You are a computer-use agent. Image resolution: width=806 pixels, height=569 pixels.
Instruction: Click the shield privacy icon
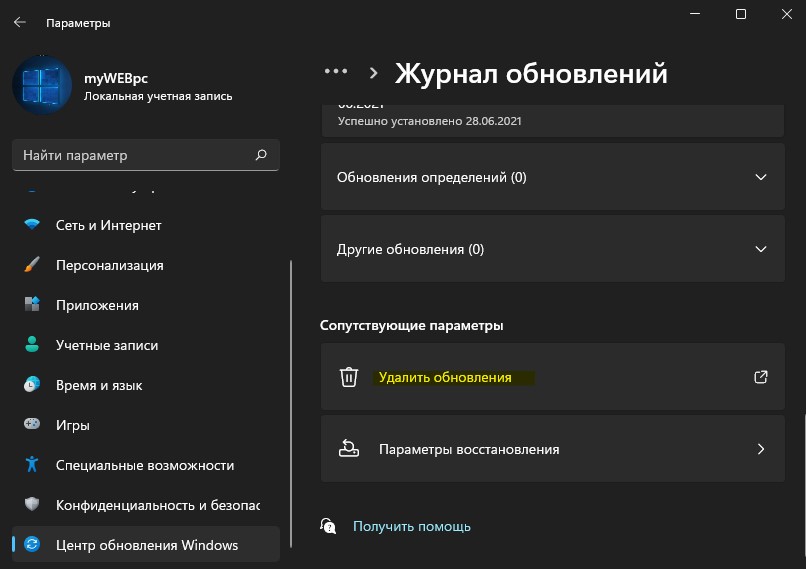tap(32, 504)
